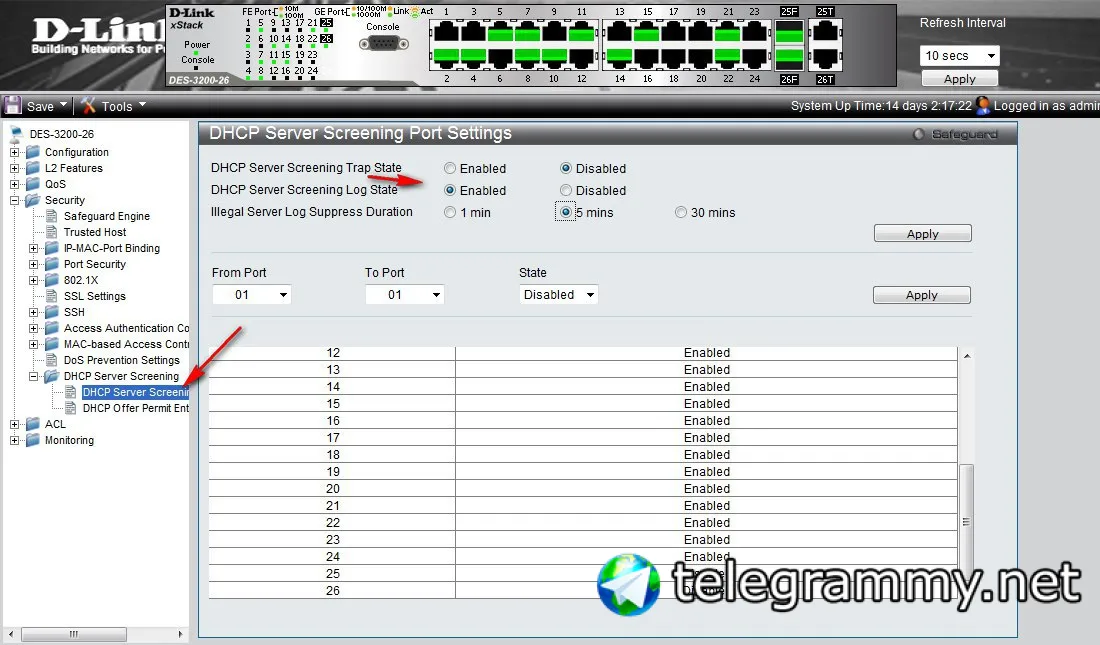Apply the port range state settings
Screen dimensions: 1100x645
(x=922, y=295)
